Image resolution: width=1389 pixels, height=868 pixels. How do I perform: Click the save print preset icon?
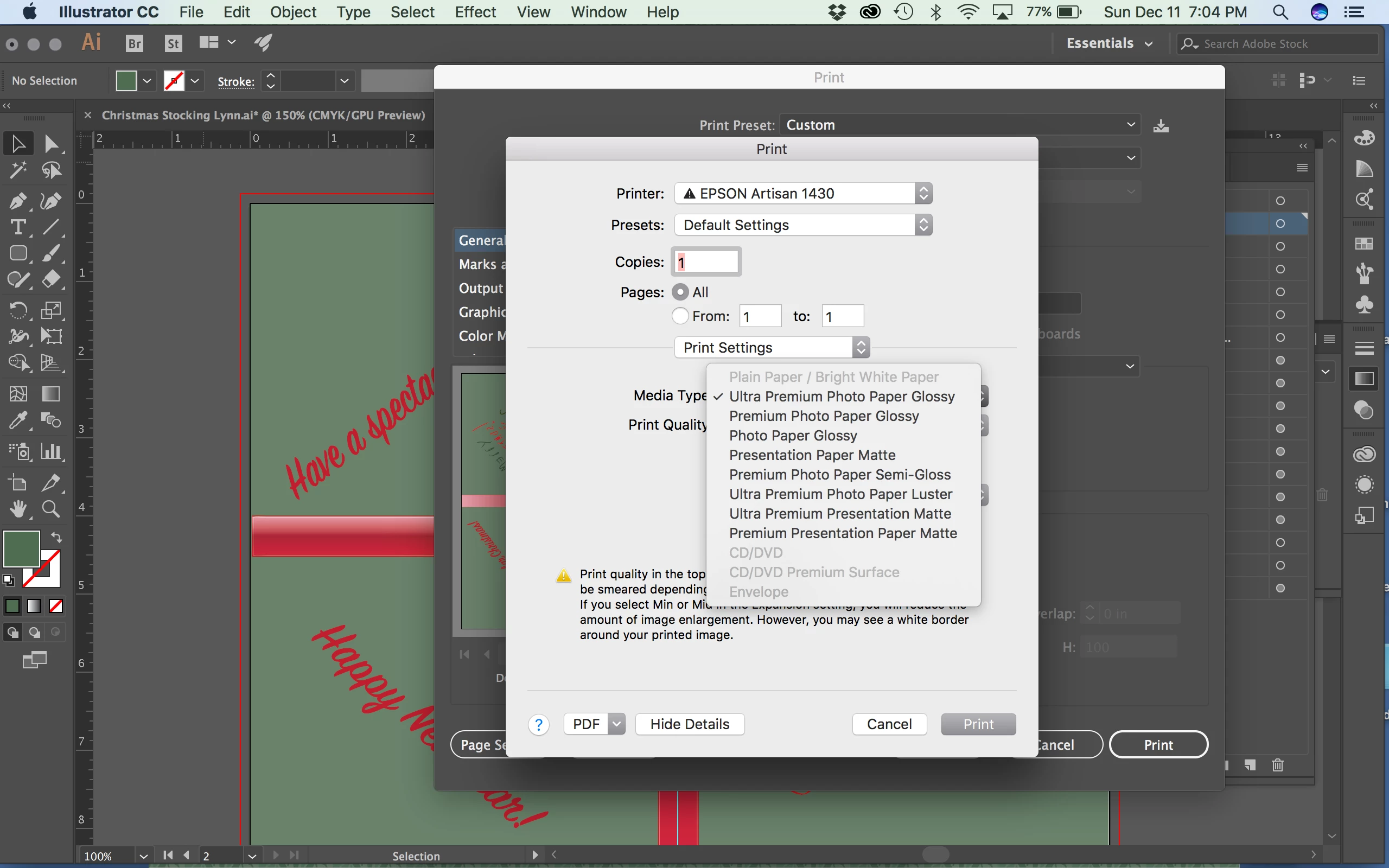click(x=1161, y=126)
